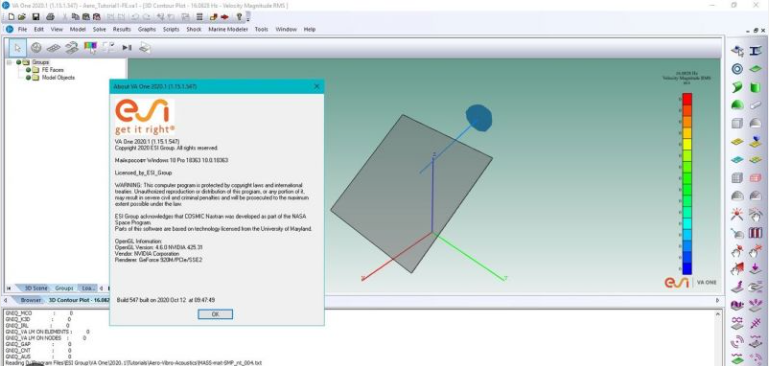769x366 pixels.
Task: Click the printer icon in the toolbar
Action: pyautogui.click(x=50, y=17)
